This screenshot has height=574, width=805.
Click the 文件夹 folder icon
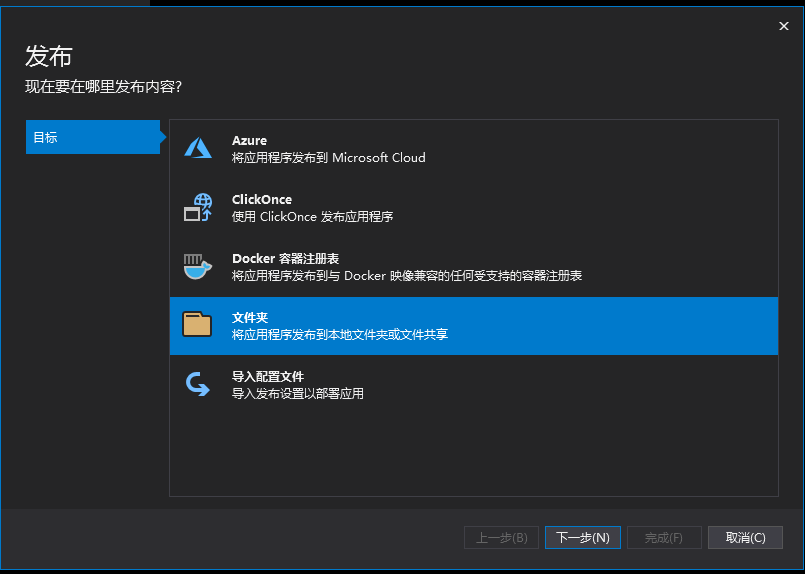(197, 324)
